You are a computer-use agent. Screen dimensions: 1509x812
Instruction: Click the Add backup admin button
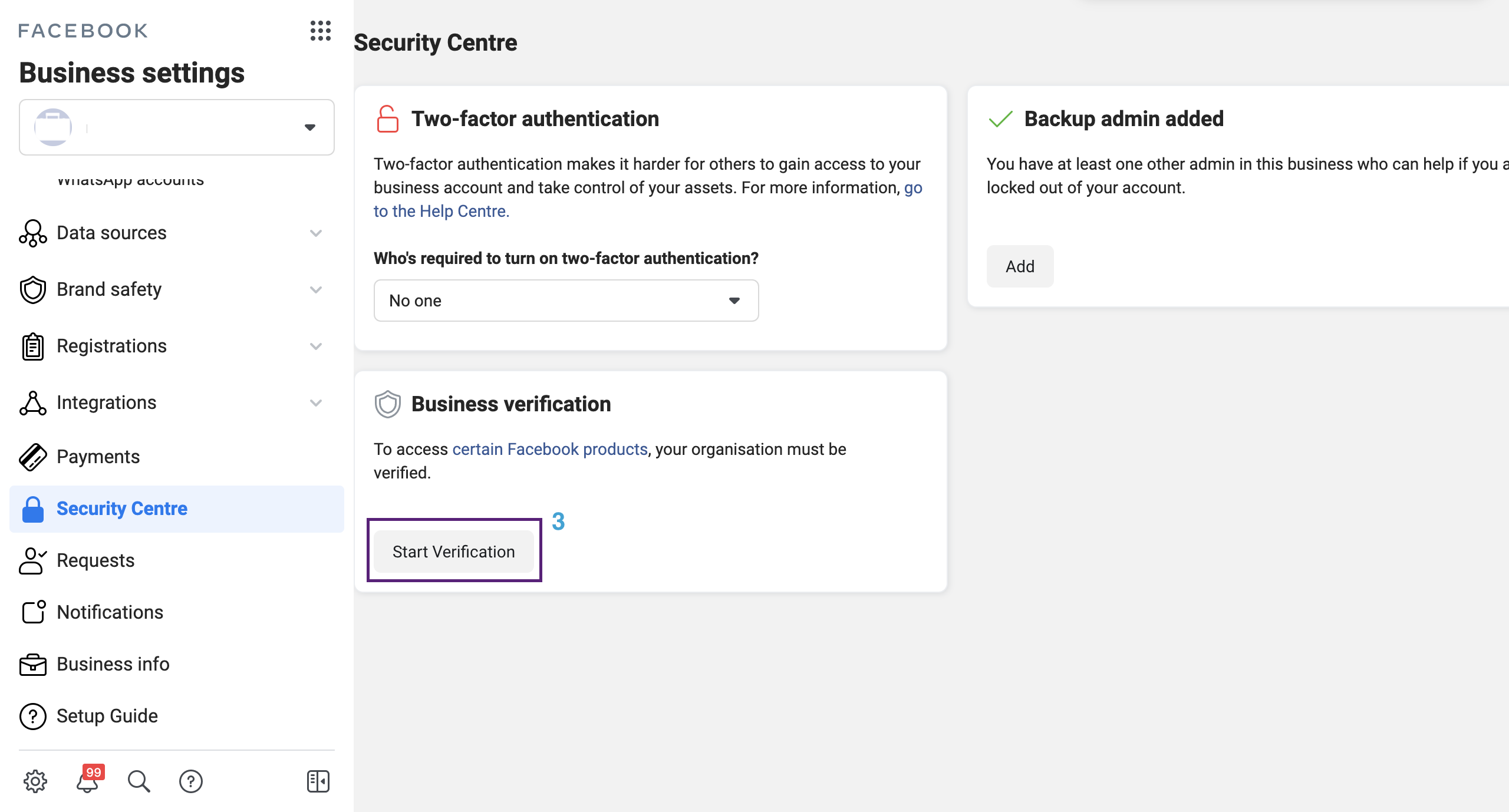[1020, 266]
